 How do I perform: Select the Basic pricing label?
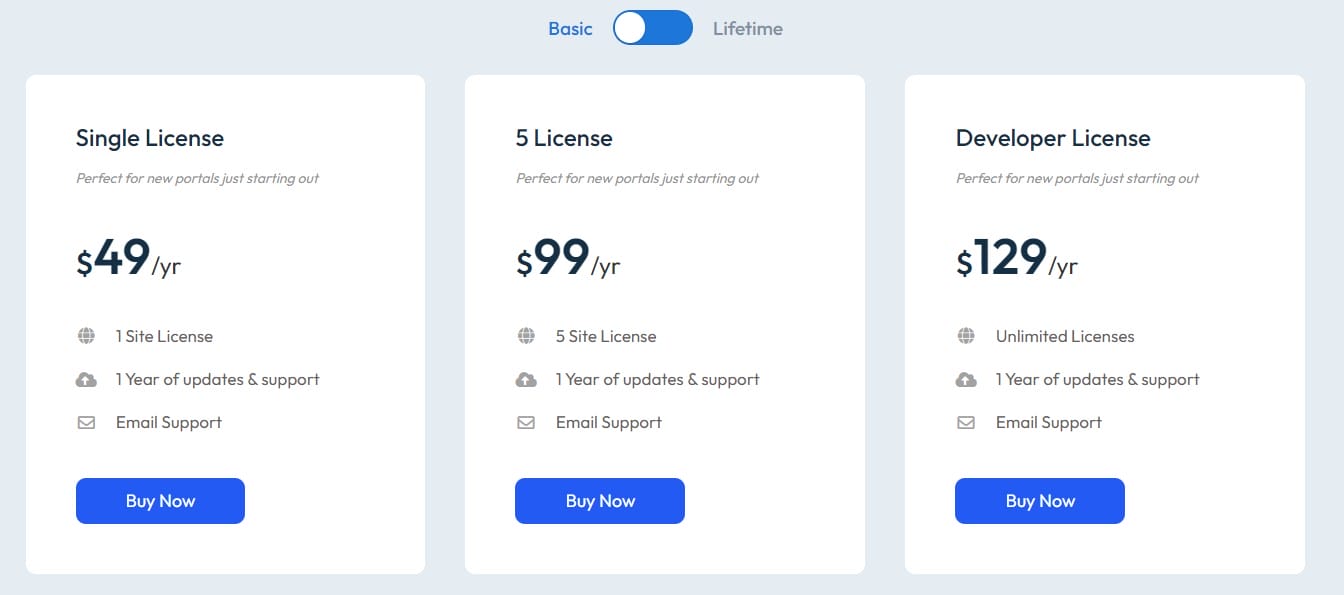[x=570, y=29]
